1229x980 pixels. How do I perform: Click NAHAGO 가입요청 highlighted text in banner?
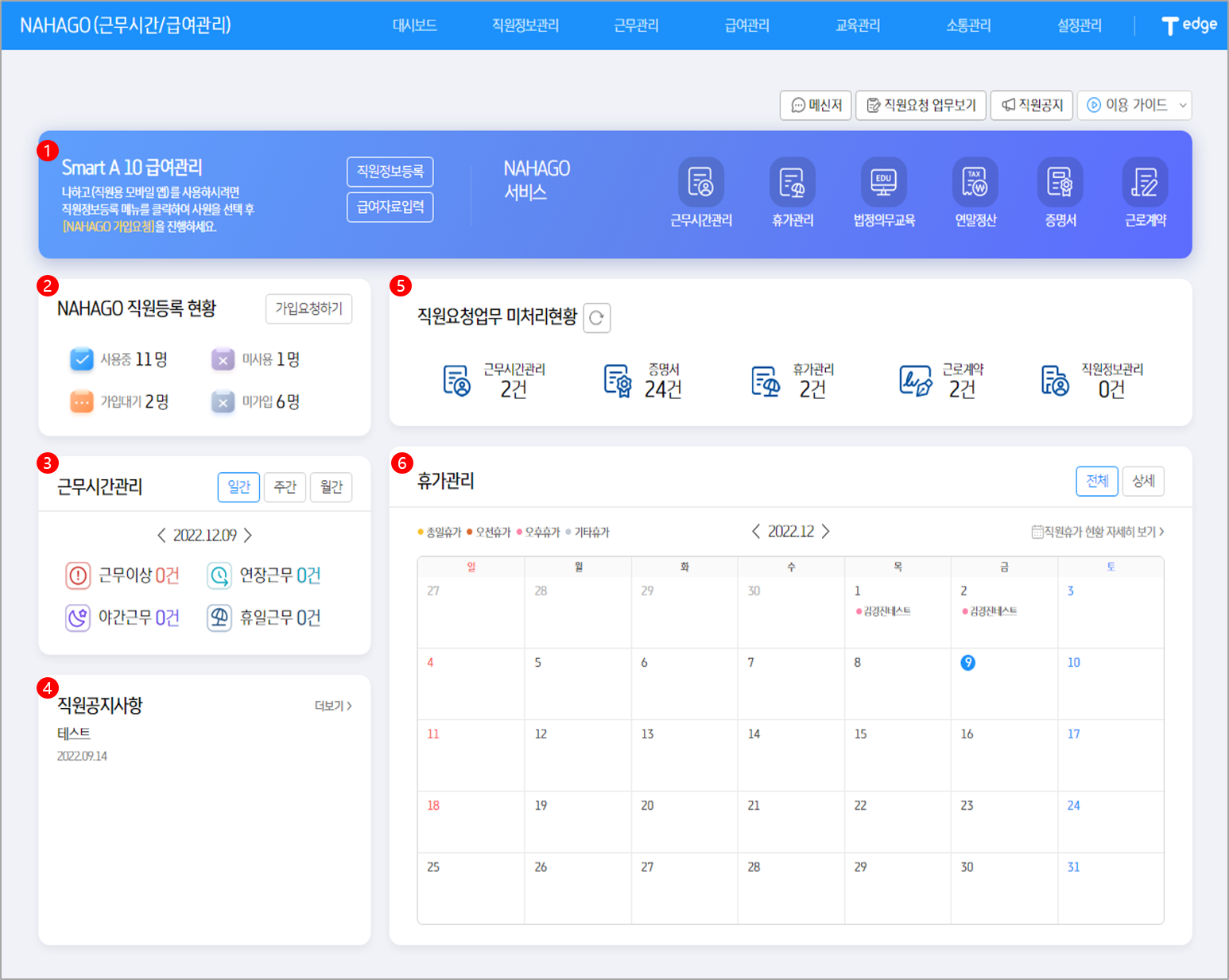(108, 227)
